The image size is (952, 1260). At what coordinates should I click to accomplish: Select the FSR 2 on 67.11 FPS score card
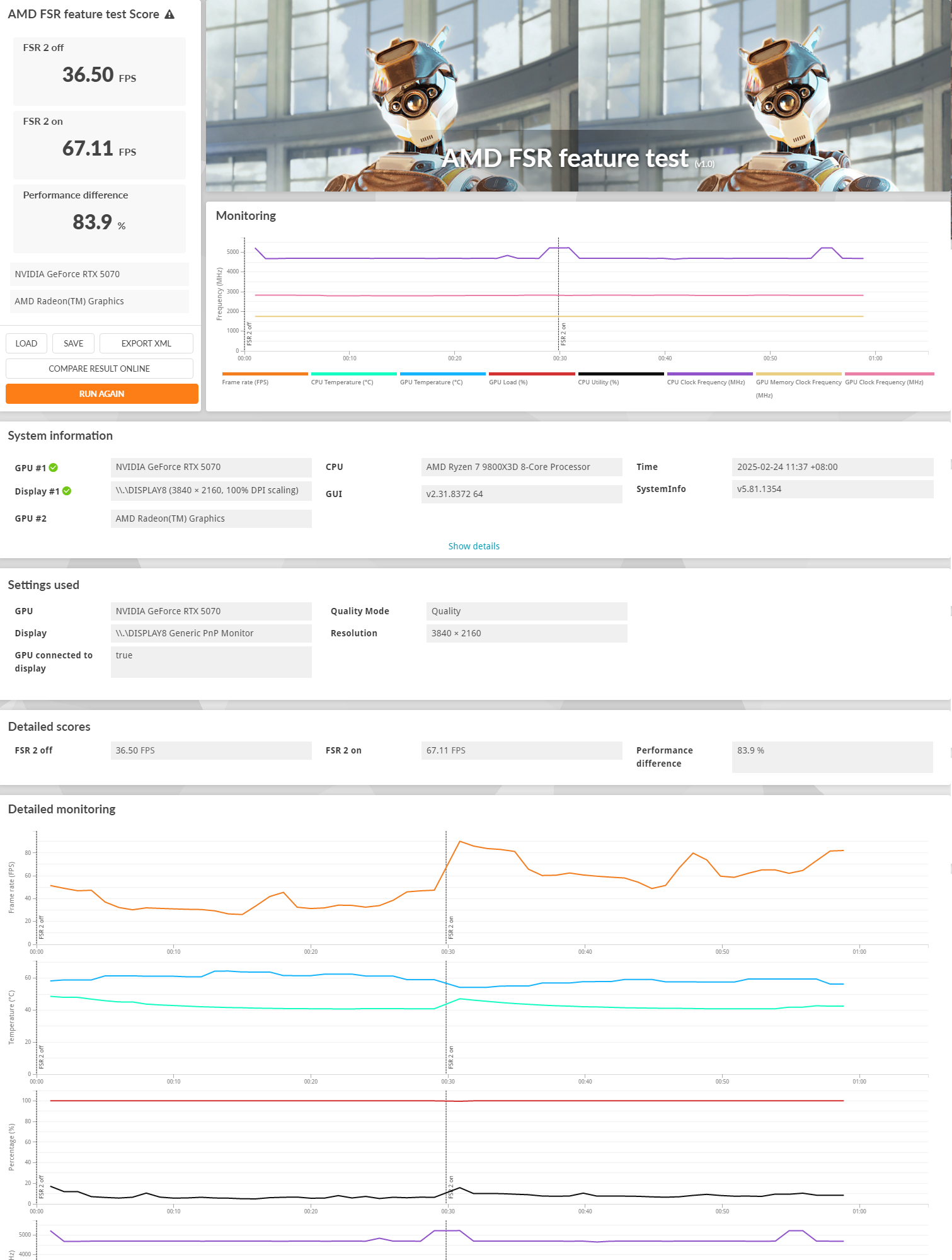[x=100, y=145]
